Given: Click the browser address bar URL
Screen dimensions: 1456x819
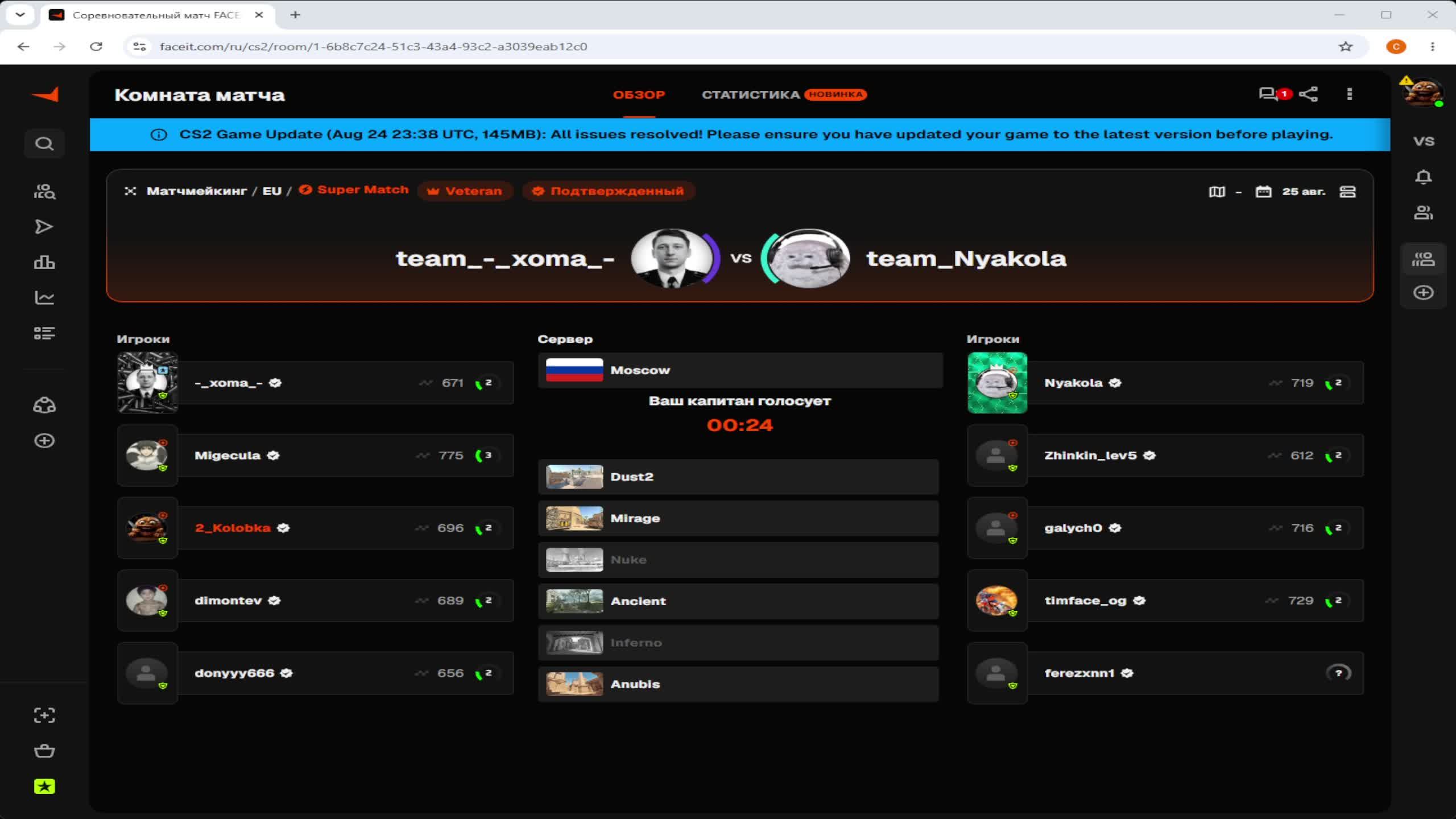Looking at the screenshot, I should (x=373, y=47).
